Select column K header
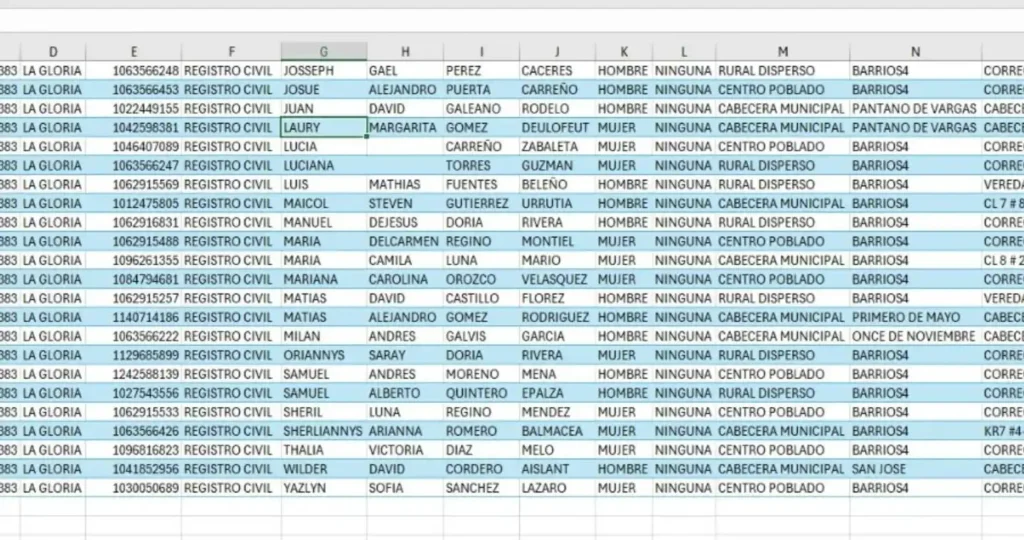The width and height of the screenshot is (1024, 540). pyautogui.click(x=624, y=52)
